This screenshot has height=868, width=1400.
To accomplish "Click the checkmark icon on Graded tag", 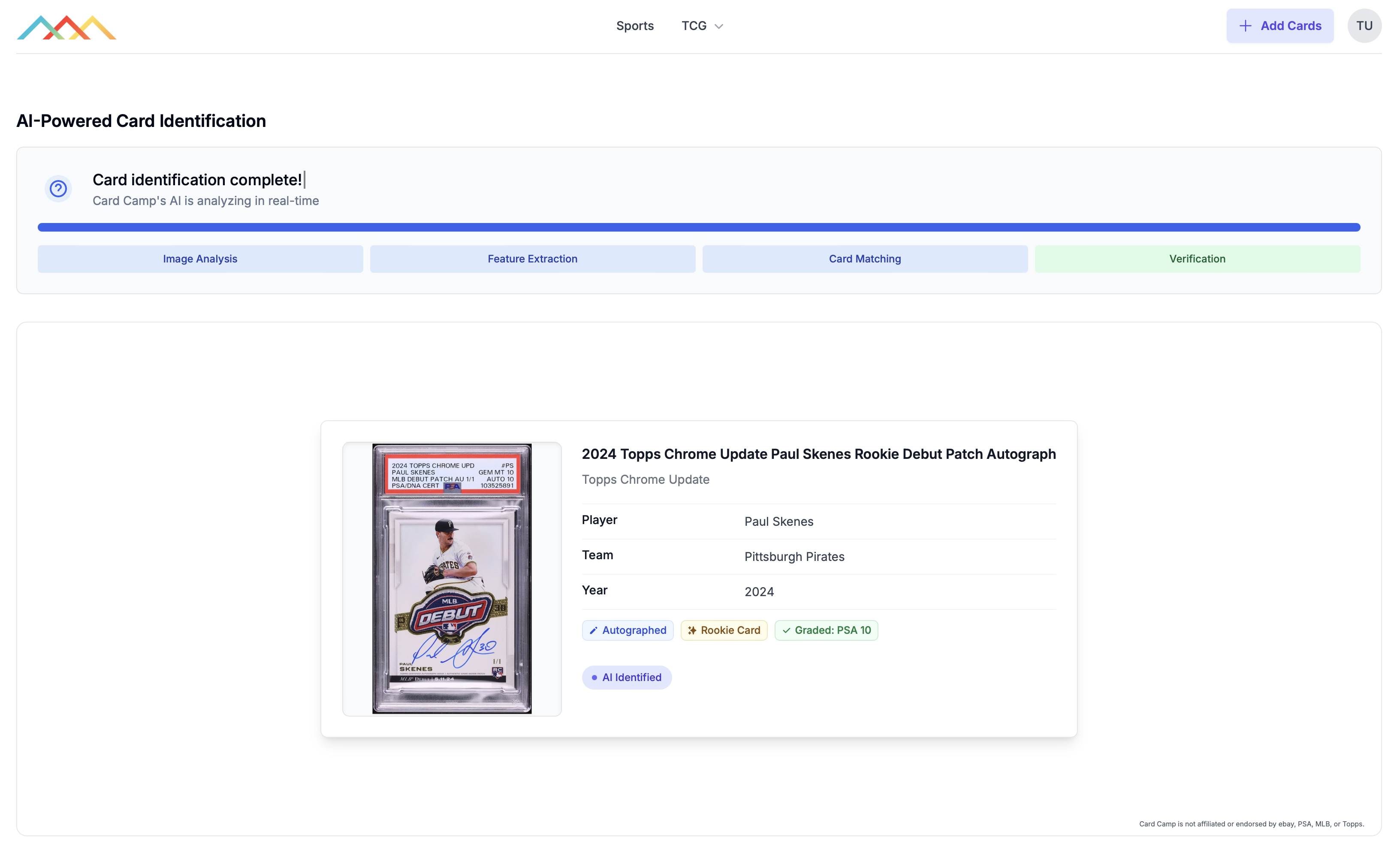I will pos(786,630).
